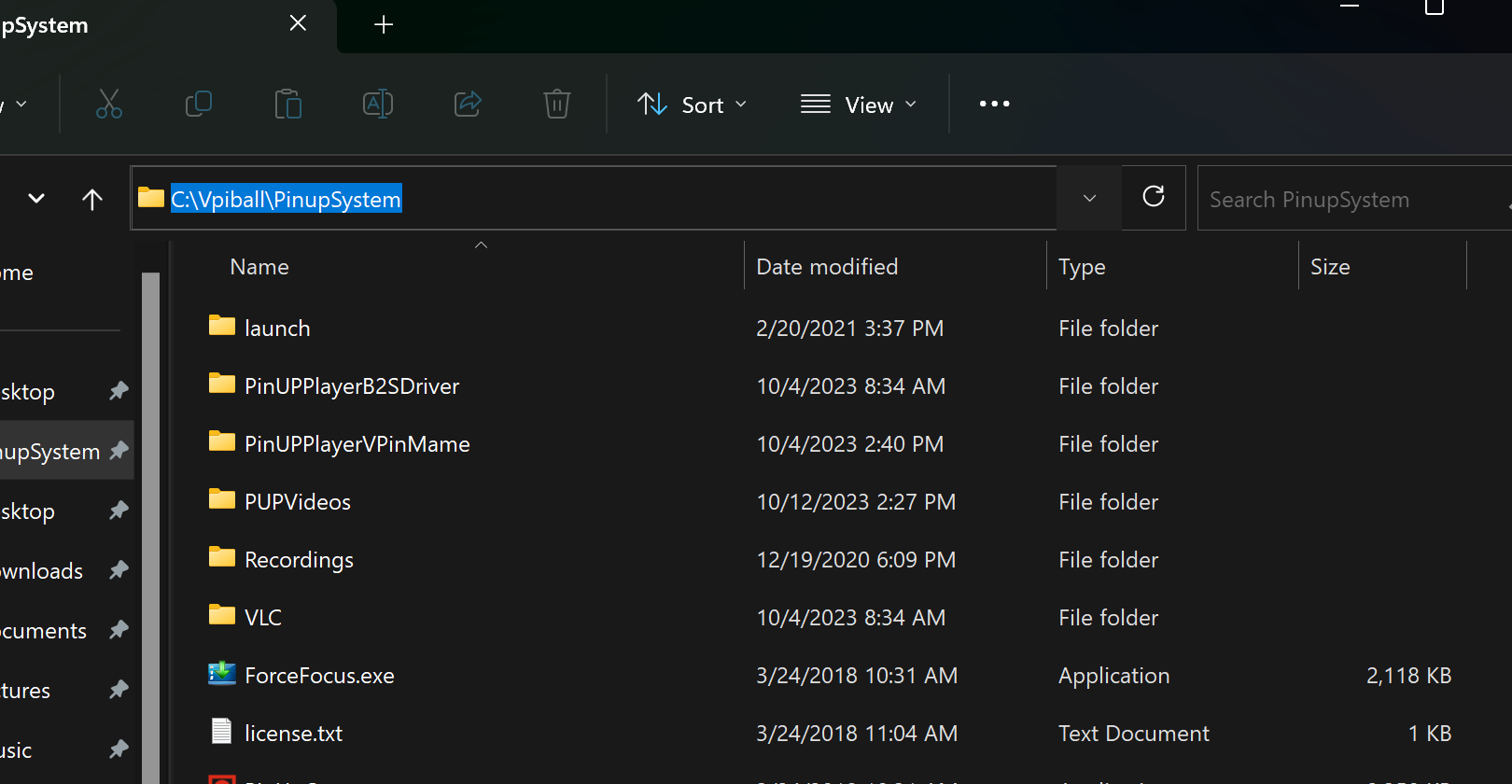1512x784 pixels.
Task: Click the Paste clipboard icon
Action: point(288,104)
